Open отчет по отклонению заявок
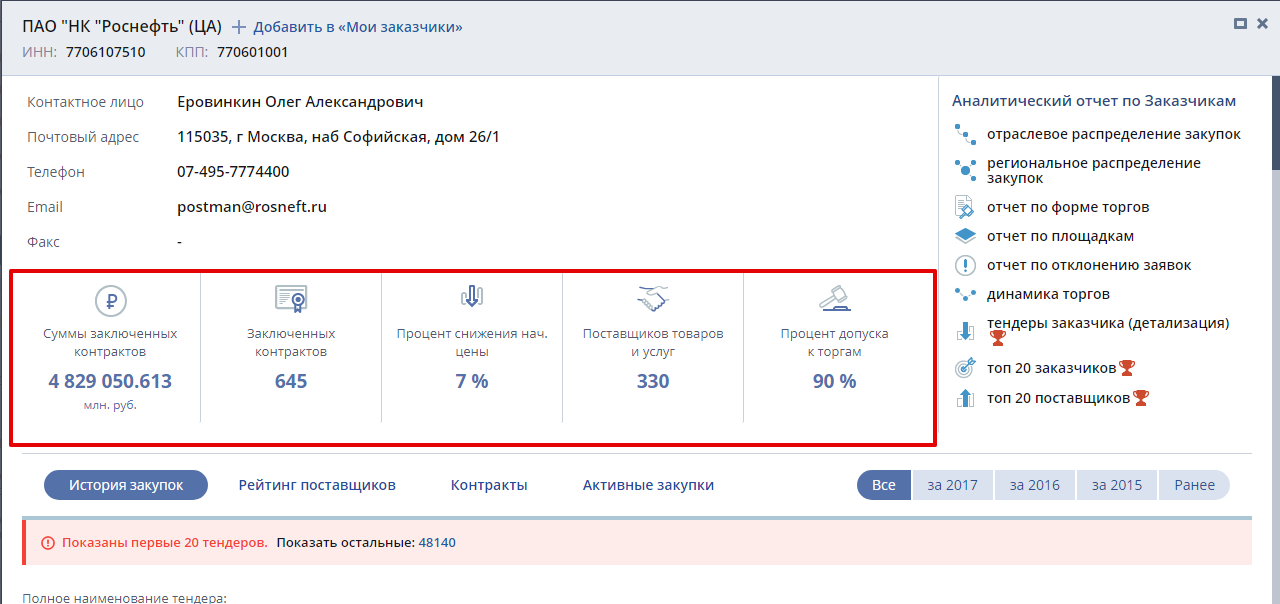Viewport: 1280px width, 604px height. pyautogui.click(x=1089, y=265)
